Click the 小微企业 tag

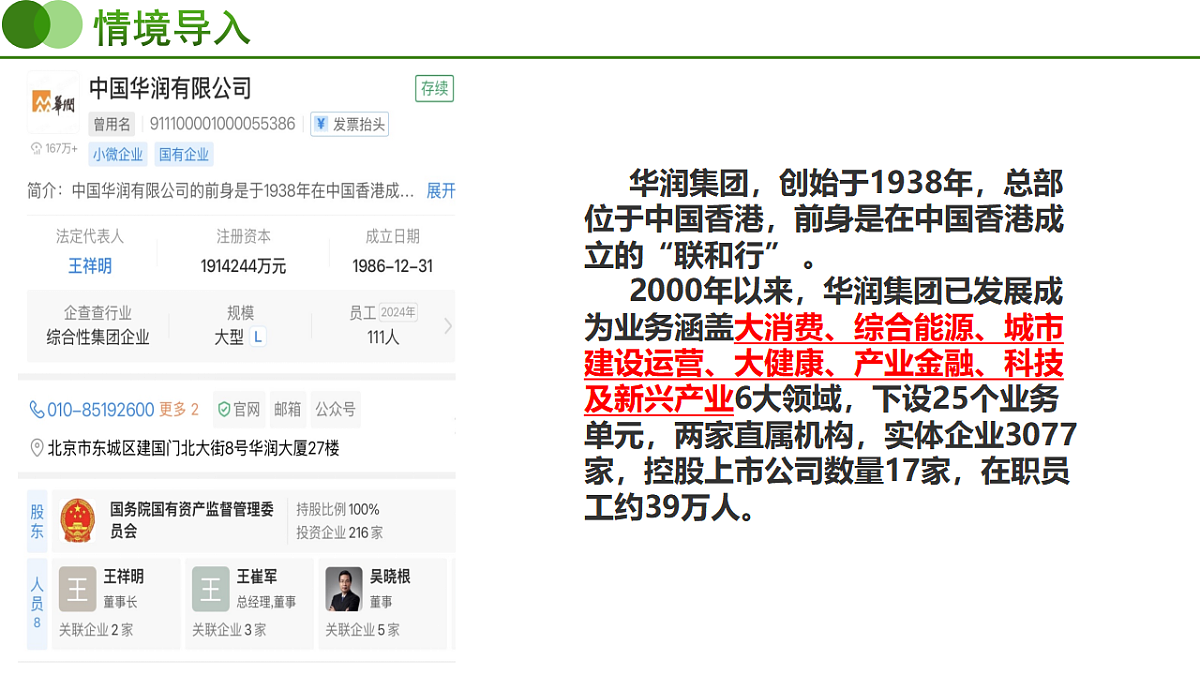click(x=118, y=154)
